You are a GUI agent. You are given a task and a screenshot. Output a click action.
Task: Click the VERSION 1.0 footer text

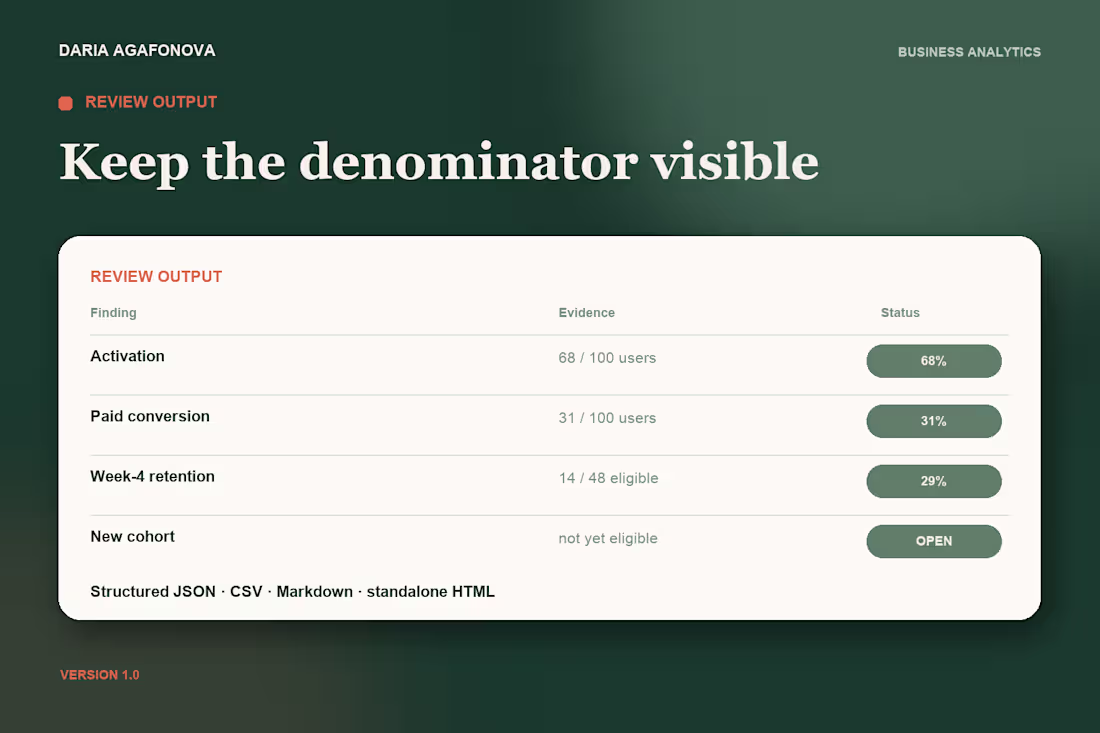[100, 675]
